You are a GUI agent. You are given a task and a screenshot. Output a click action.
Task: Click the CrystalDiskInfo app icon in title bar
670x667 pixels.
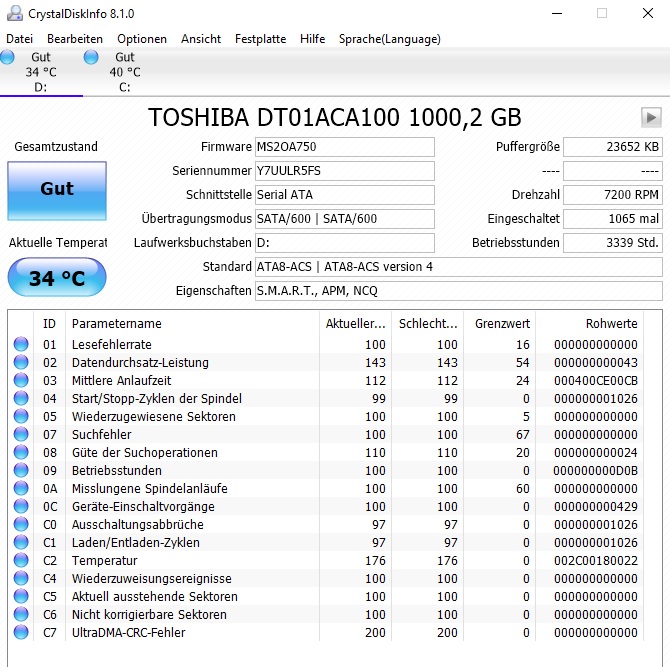tap(15, 13)
